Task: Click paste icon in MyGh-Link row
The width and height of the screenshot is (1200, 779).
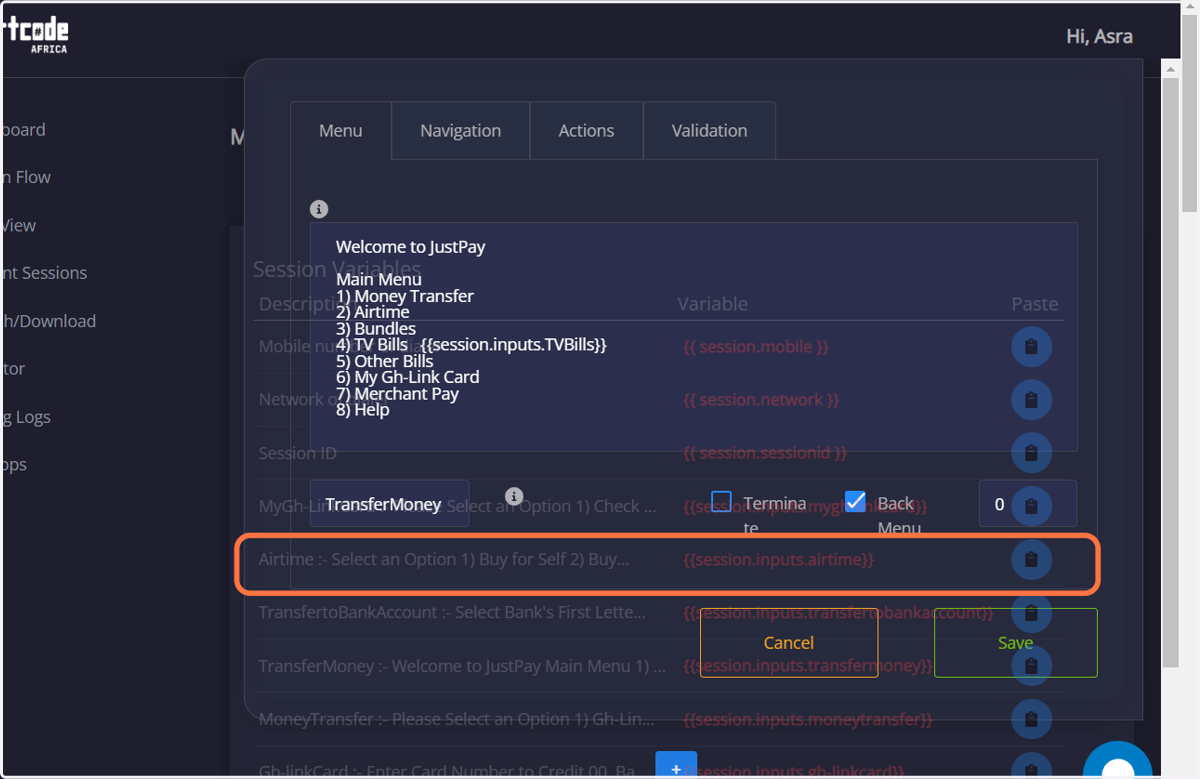Action: [1031, 506]
